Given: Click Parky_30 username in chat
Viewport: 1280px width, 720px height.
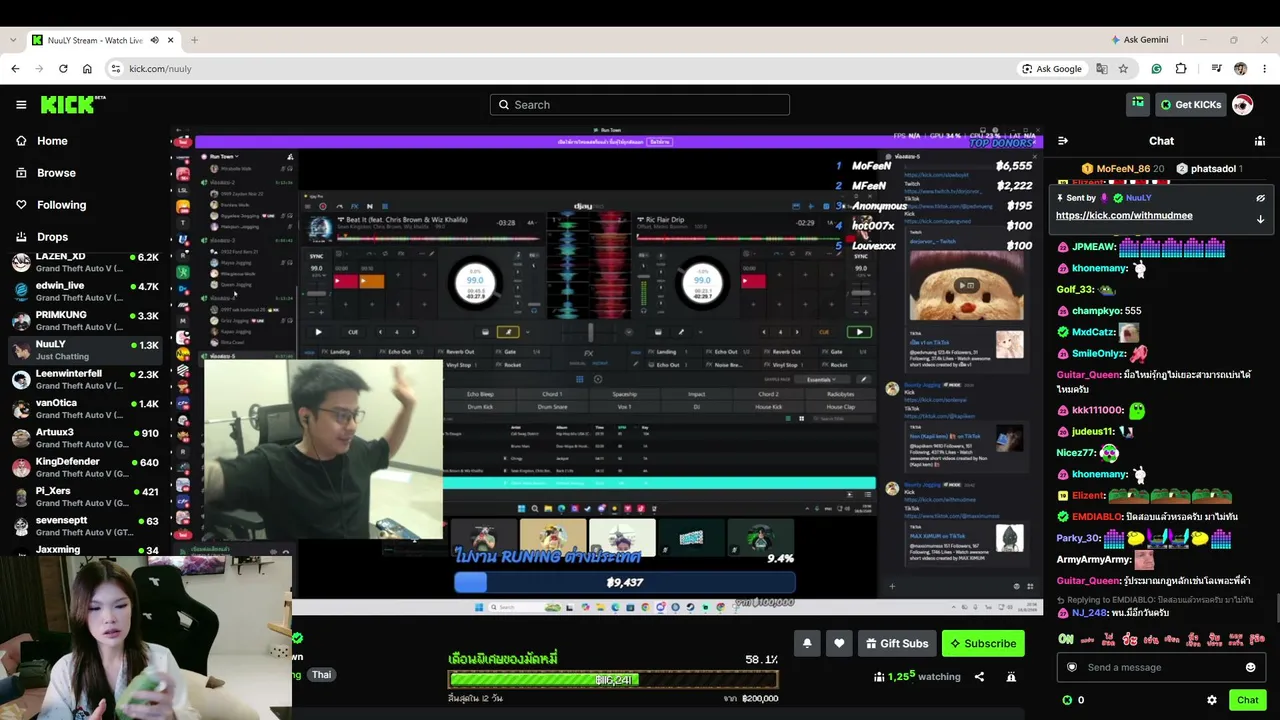Looking at the screenshot, I should tap(1078, 538).
